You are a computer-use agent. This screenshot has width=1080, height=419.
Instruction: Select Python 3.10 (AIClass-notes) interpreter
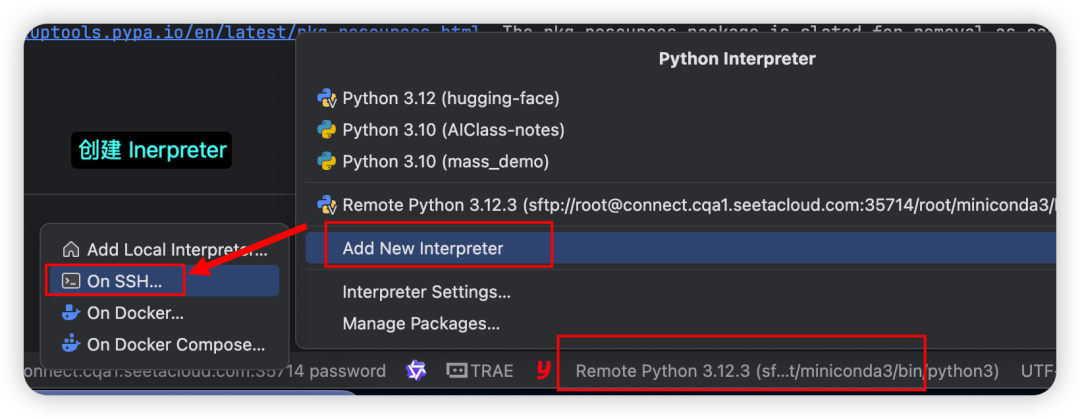[453, 130]
